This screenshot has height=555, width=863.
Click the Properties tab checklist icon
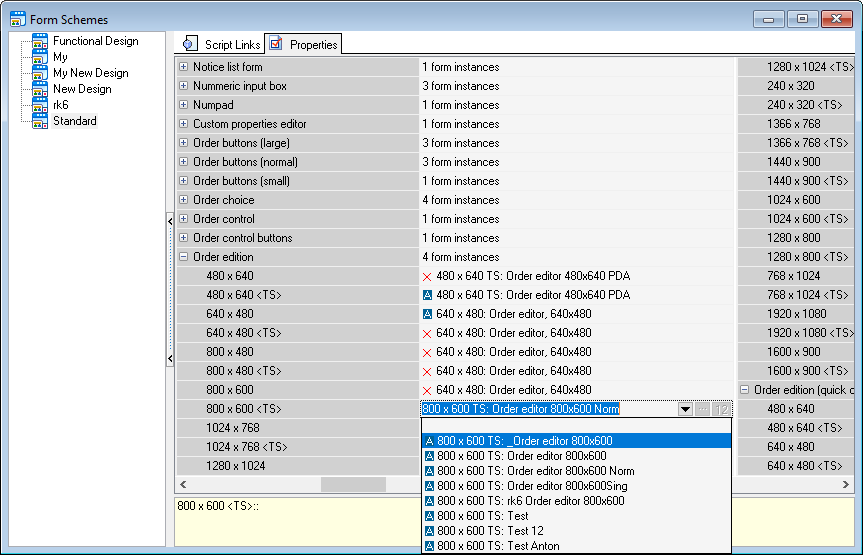pos(276,43)
